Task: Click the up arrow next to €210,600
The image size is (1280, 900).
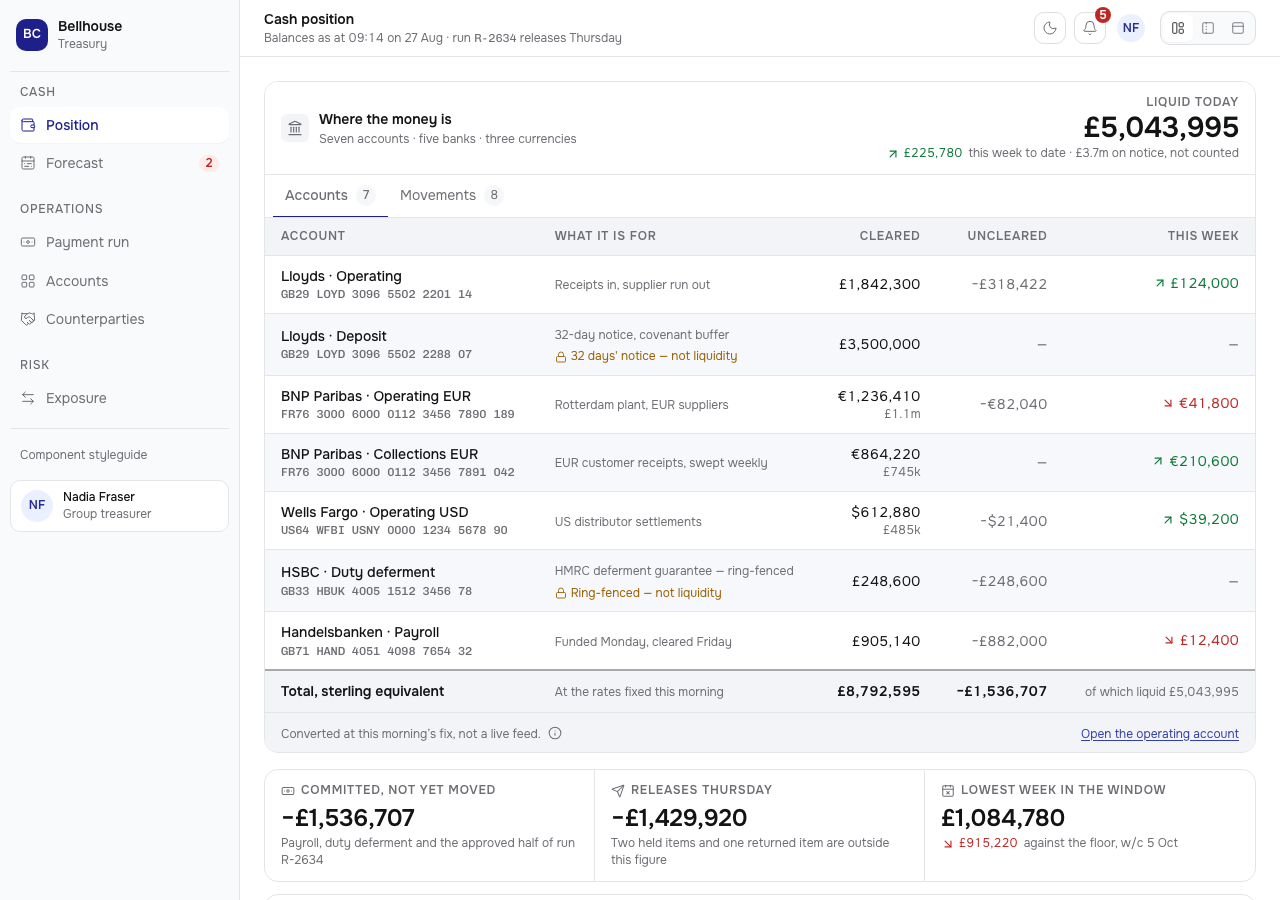Action: click(x=1159, y=461)
